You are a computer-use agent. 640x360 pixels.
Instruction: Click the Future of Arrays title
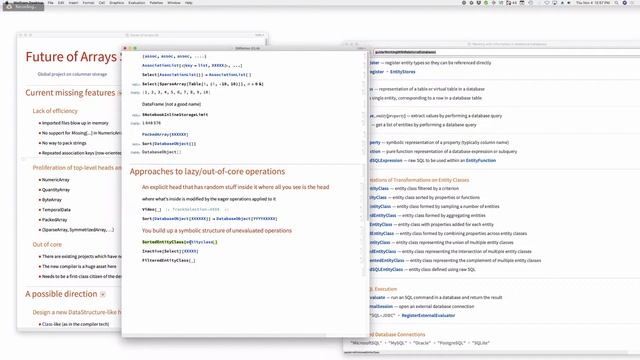73,57
